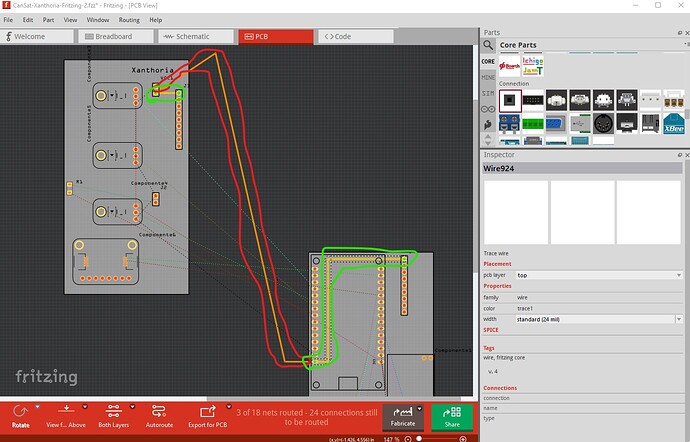690x442 pixels.
Task: Select the black pin header connector part
Action: point(533,101)
